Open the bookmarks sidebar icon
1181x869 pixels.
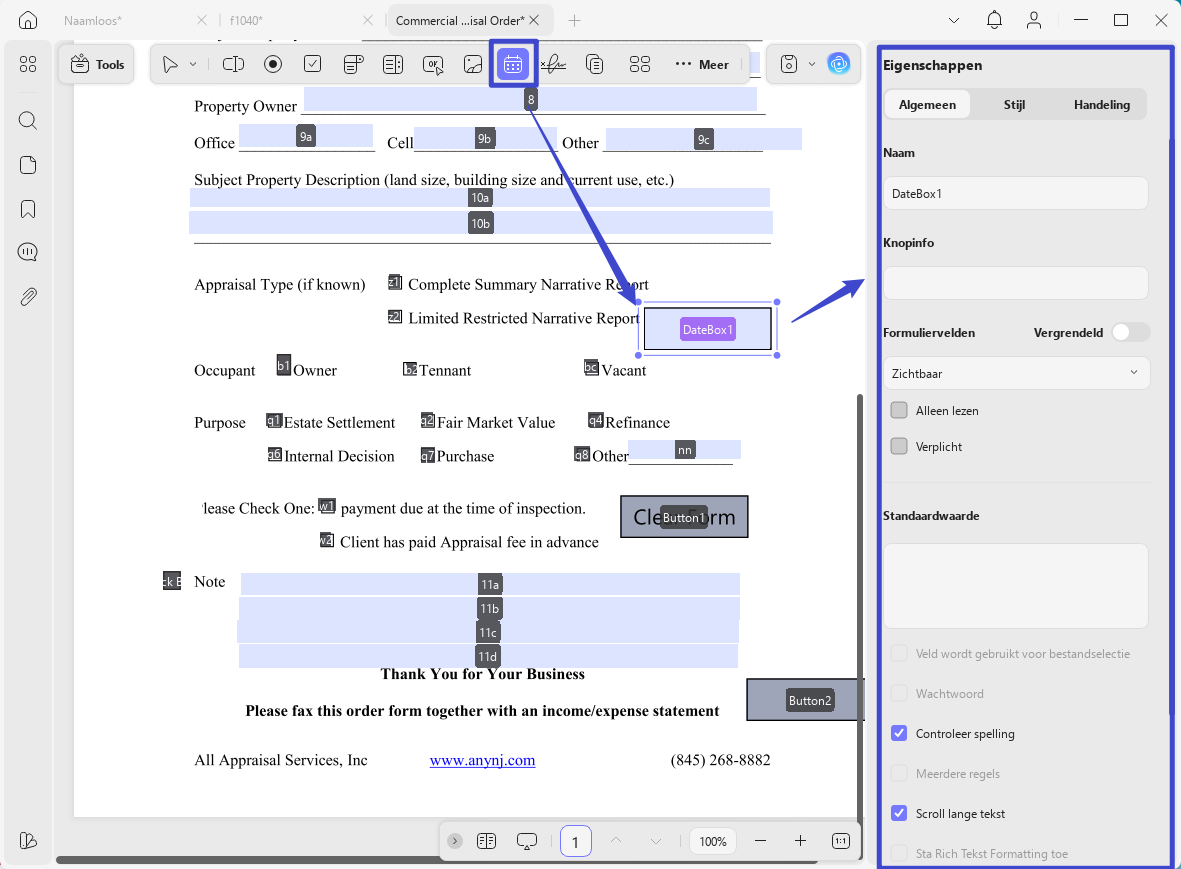click(x=28, y=209)
